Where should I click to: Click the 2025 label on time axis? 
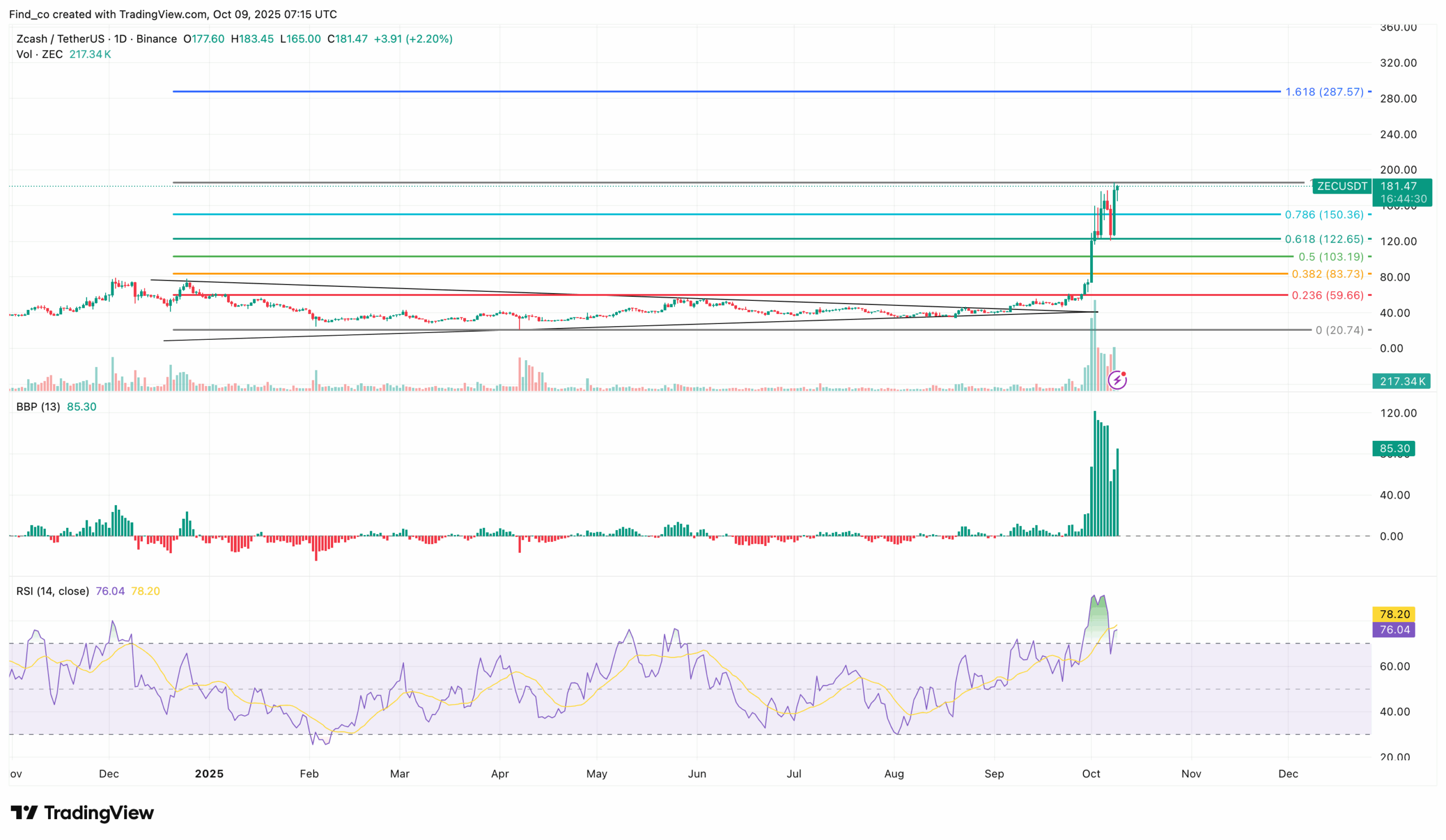coord(210,773)
